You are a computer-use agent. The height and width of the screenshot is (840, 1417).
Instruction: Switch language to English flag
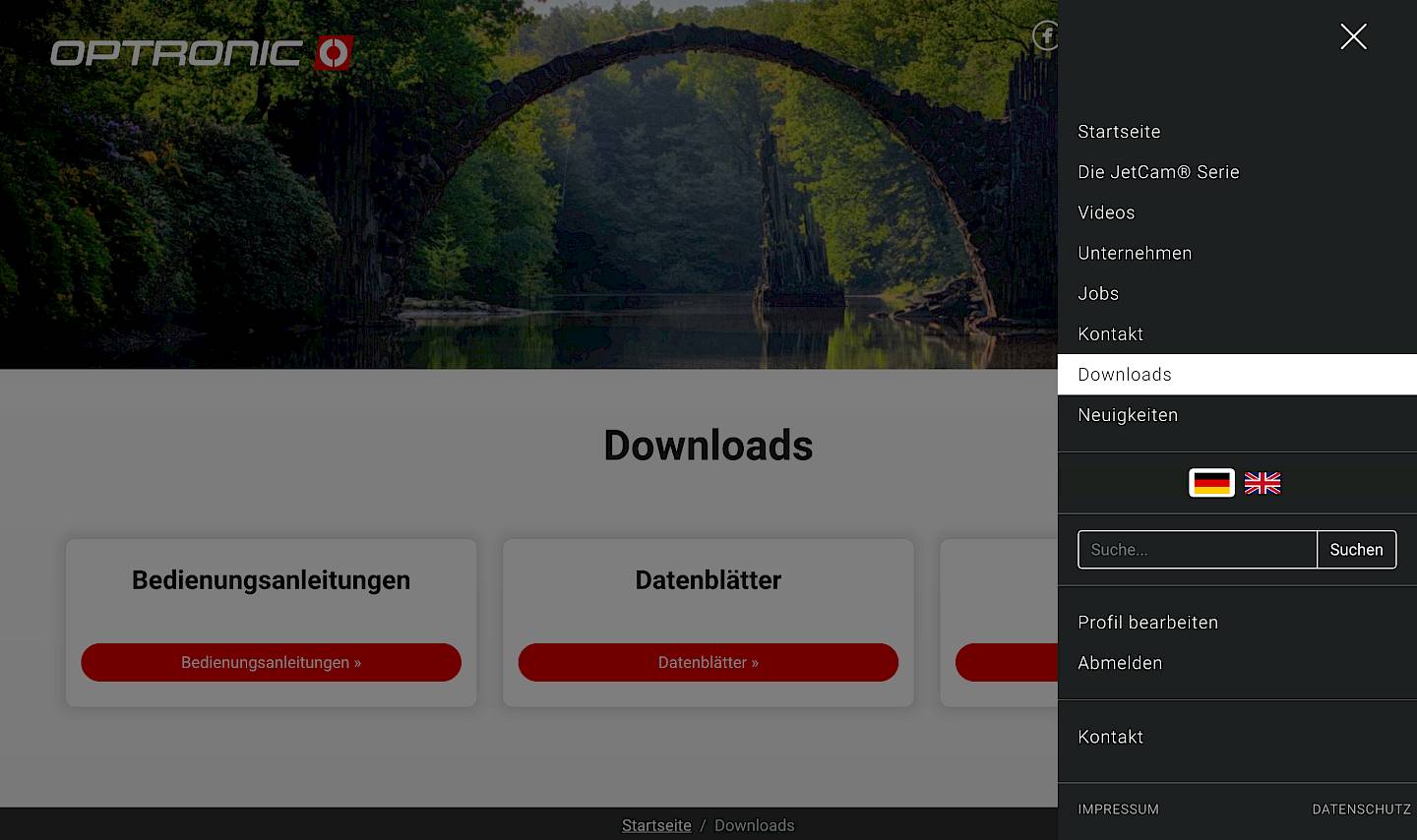1263,483
